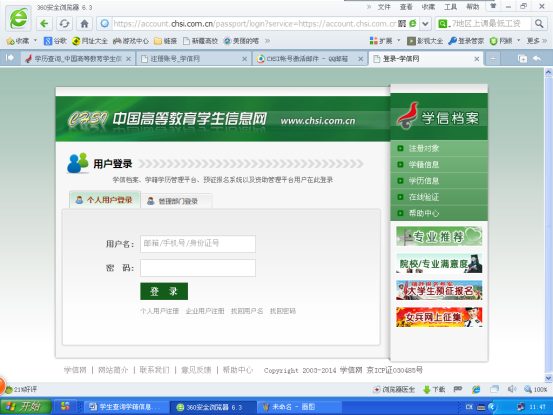Go to browser home page icon

point(84,24)
